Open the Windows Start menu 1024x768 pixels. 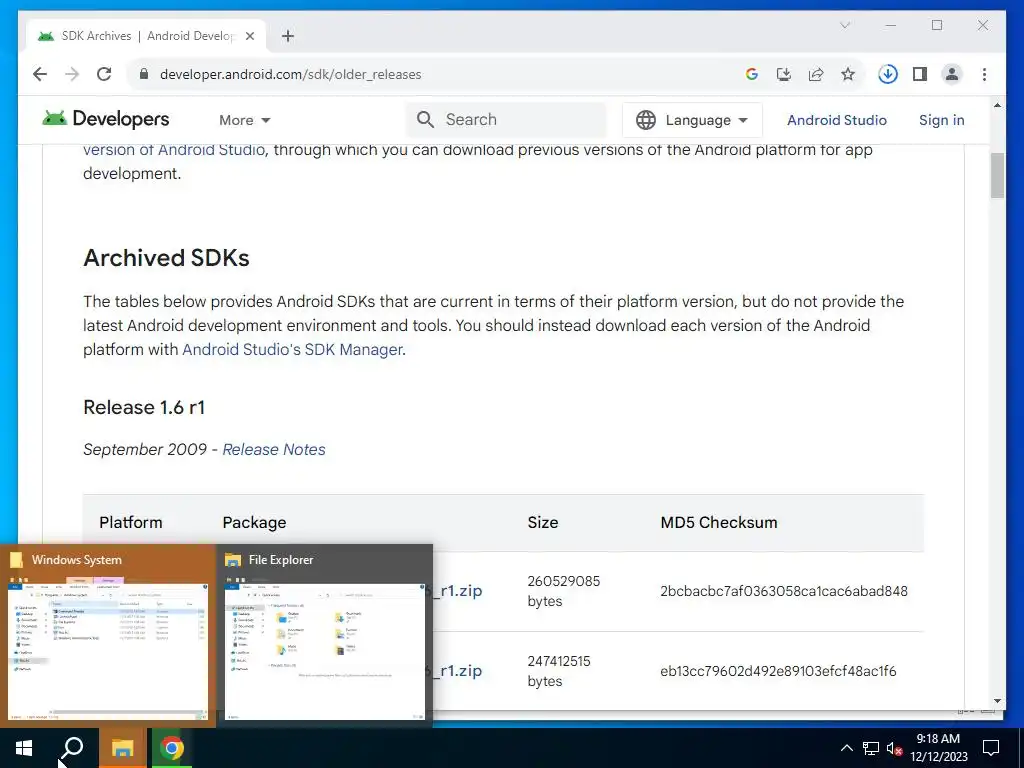click(x=24, y=748)
